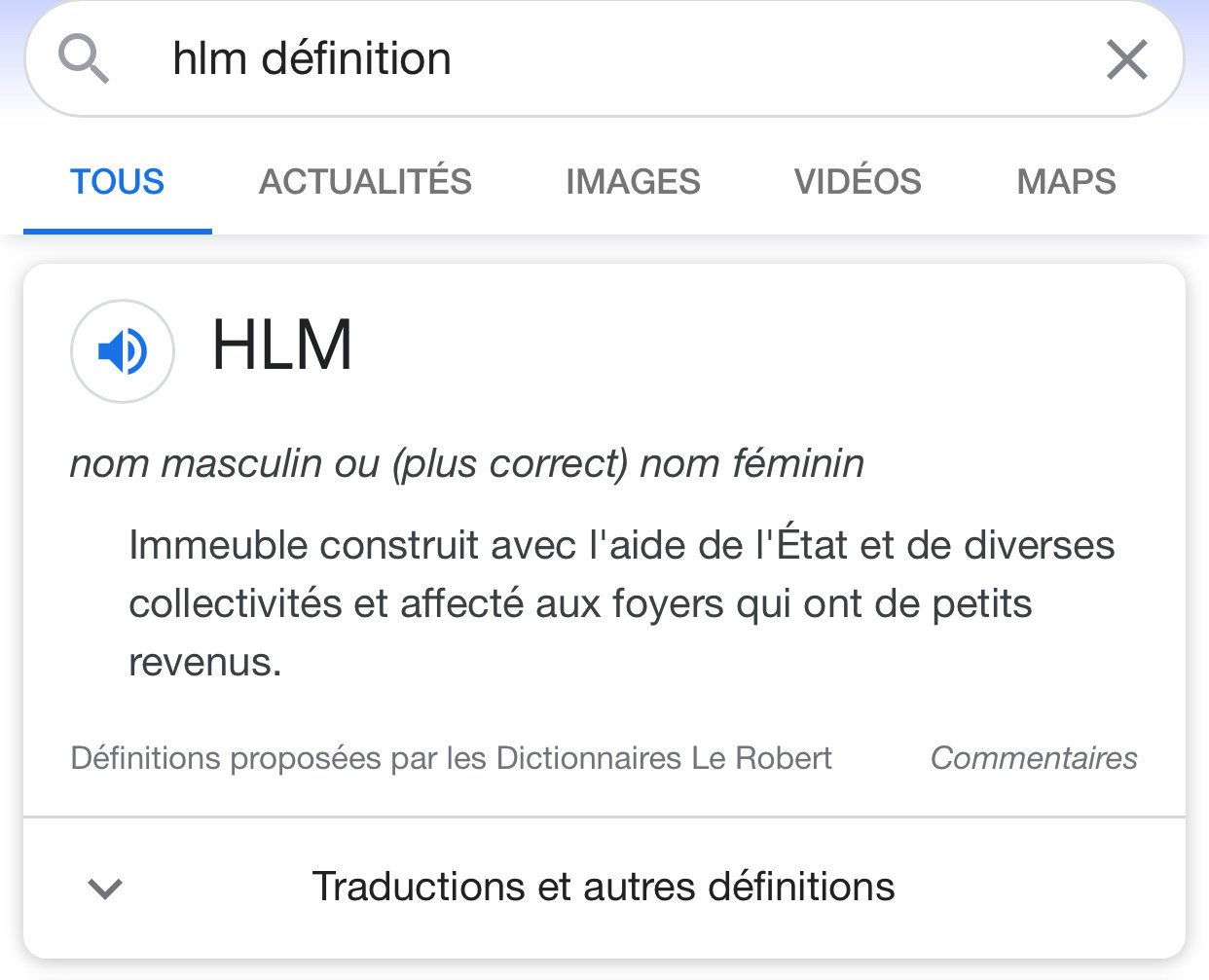Focus the 'hlm définition' search field
This screenshot has height=980, width=1209.
pos(311,58)
